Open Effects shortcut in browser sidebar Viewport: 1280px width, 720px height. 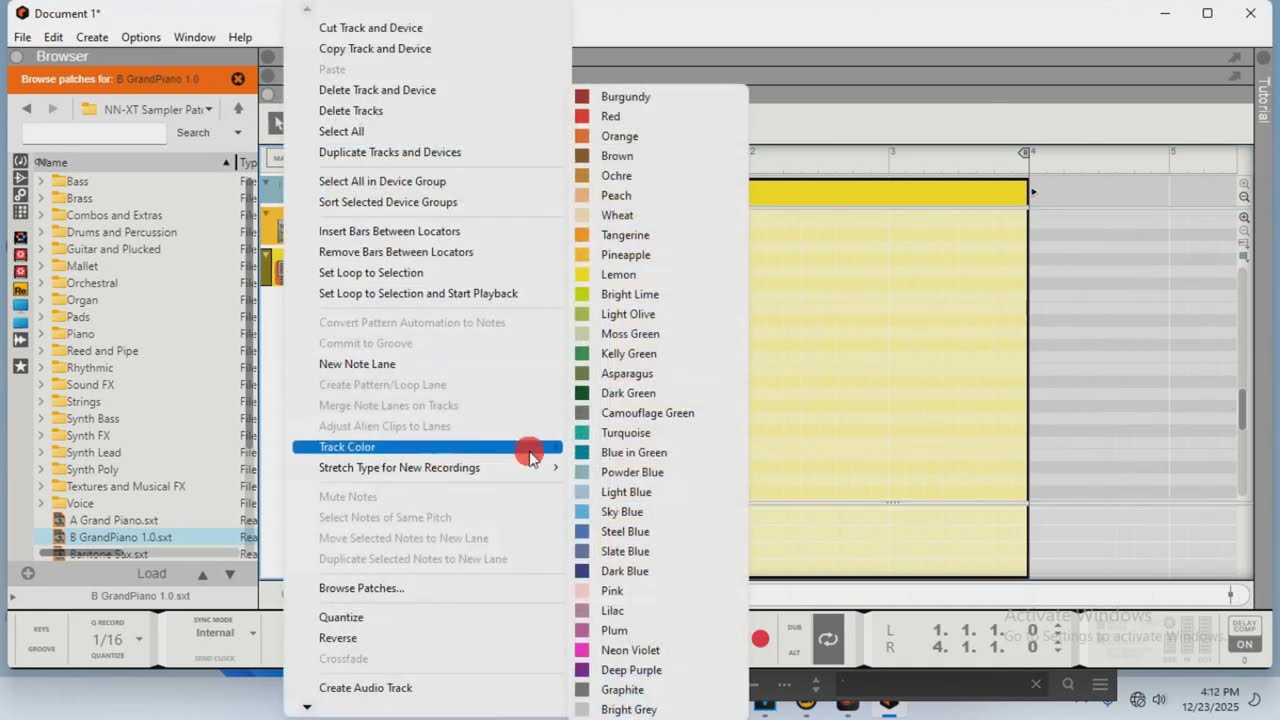click(x=20, y=178)
